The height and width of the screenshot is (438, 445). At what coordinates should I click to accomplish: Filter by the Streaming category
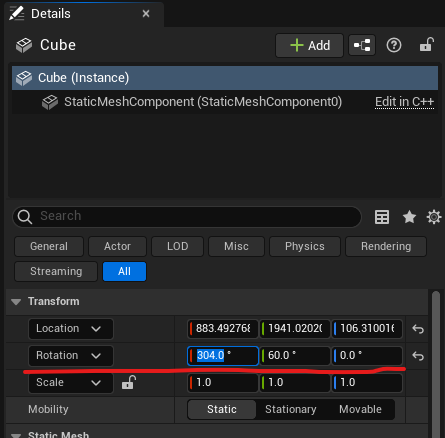(56, 271)
